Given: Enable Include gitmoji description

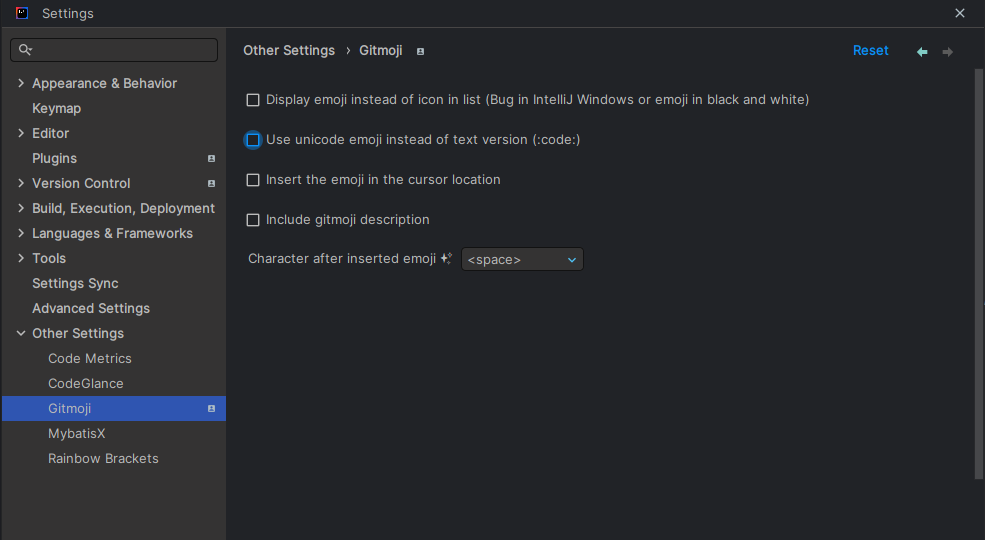Looking at the screenshot, I should click(x=253, y=220).
